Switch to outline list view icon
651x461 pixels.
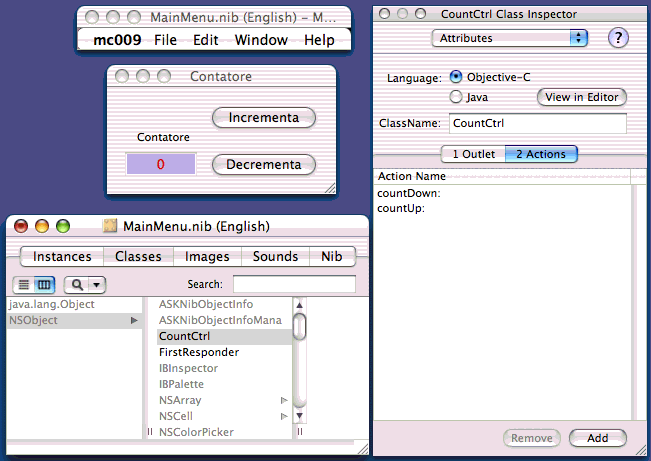tap(25, 284)
